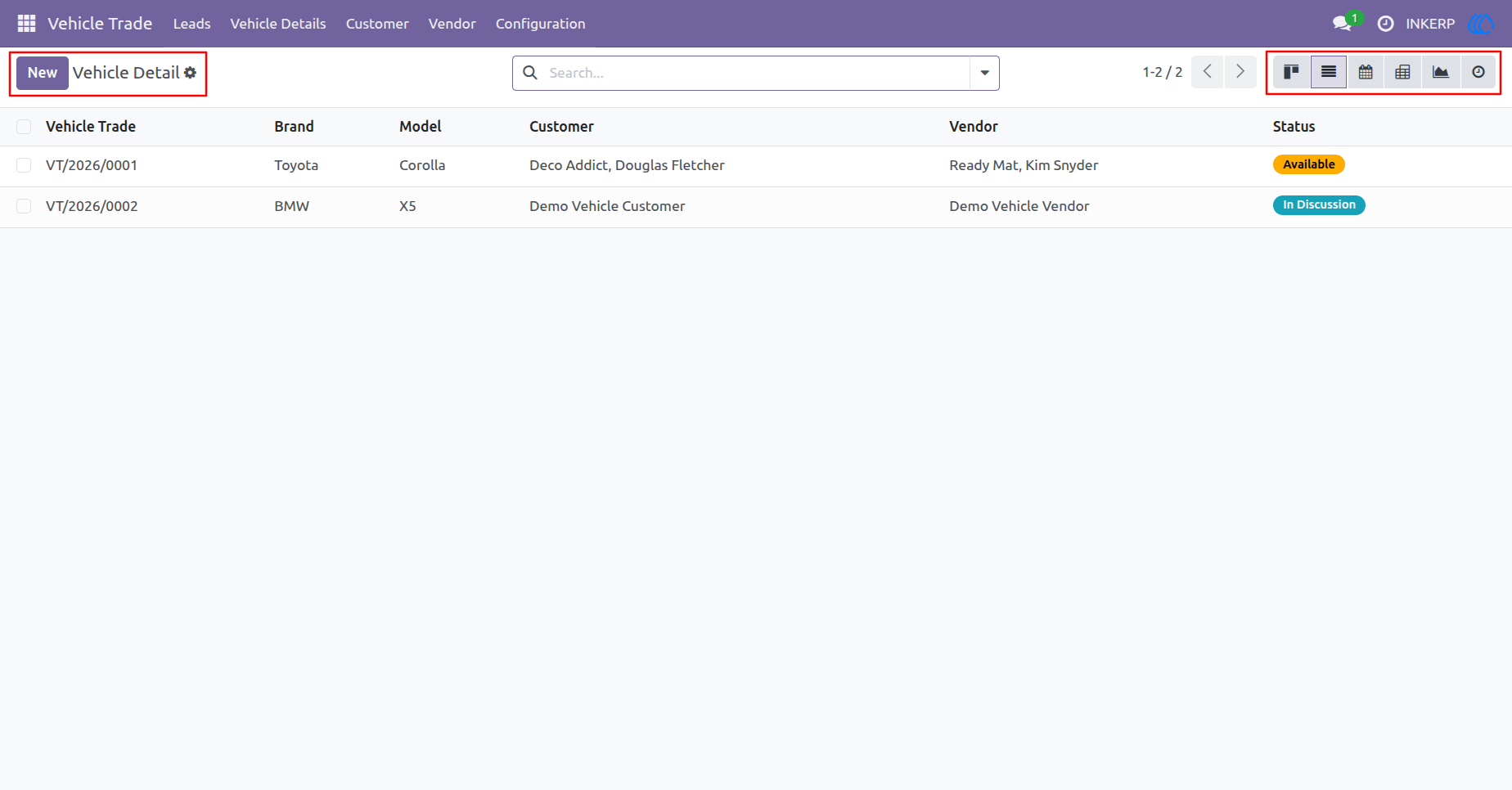The image size is (1512, 790).
Task: Sort by the Customer column header
Action: [561, 127]
